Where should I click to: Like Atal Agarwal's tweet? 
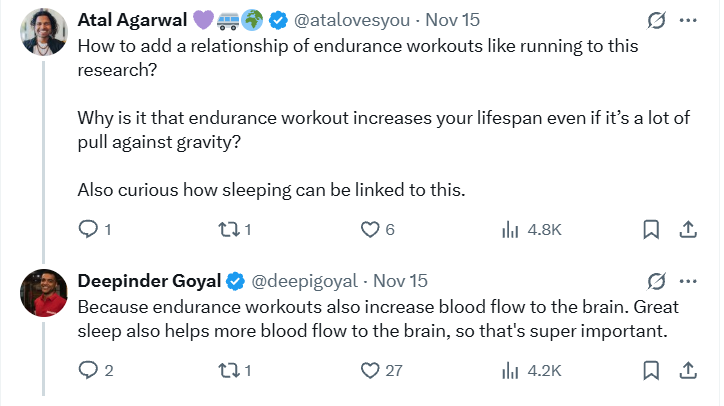coord(369,230)
